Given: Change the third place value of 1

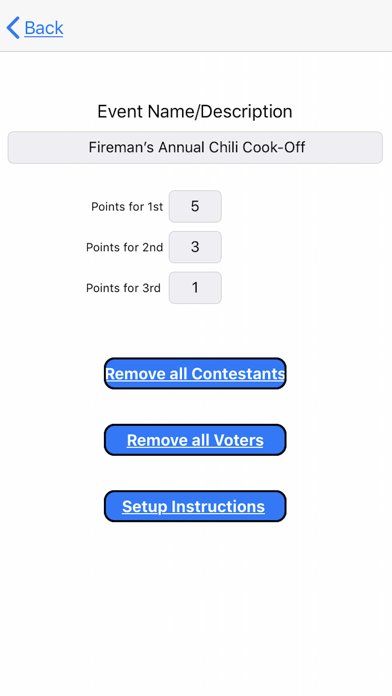Looking at the screenshot, I should tap(195, 288).
